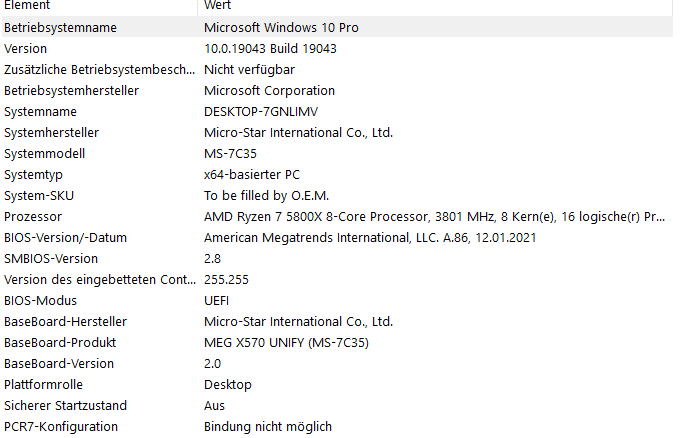
Task: Select the Prozessor AMD Ryzen row
Action: pos(337,217)
